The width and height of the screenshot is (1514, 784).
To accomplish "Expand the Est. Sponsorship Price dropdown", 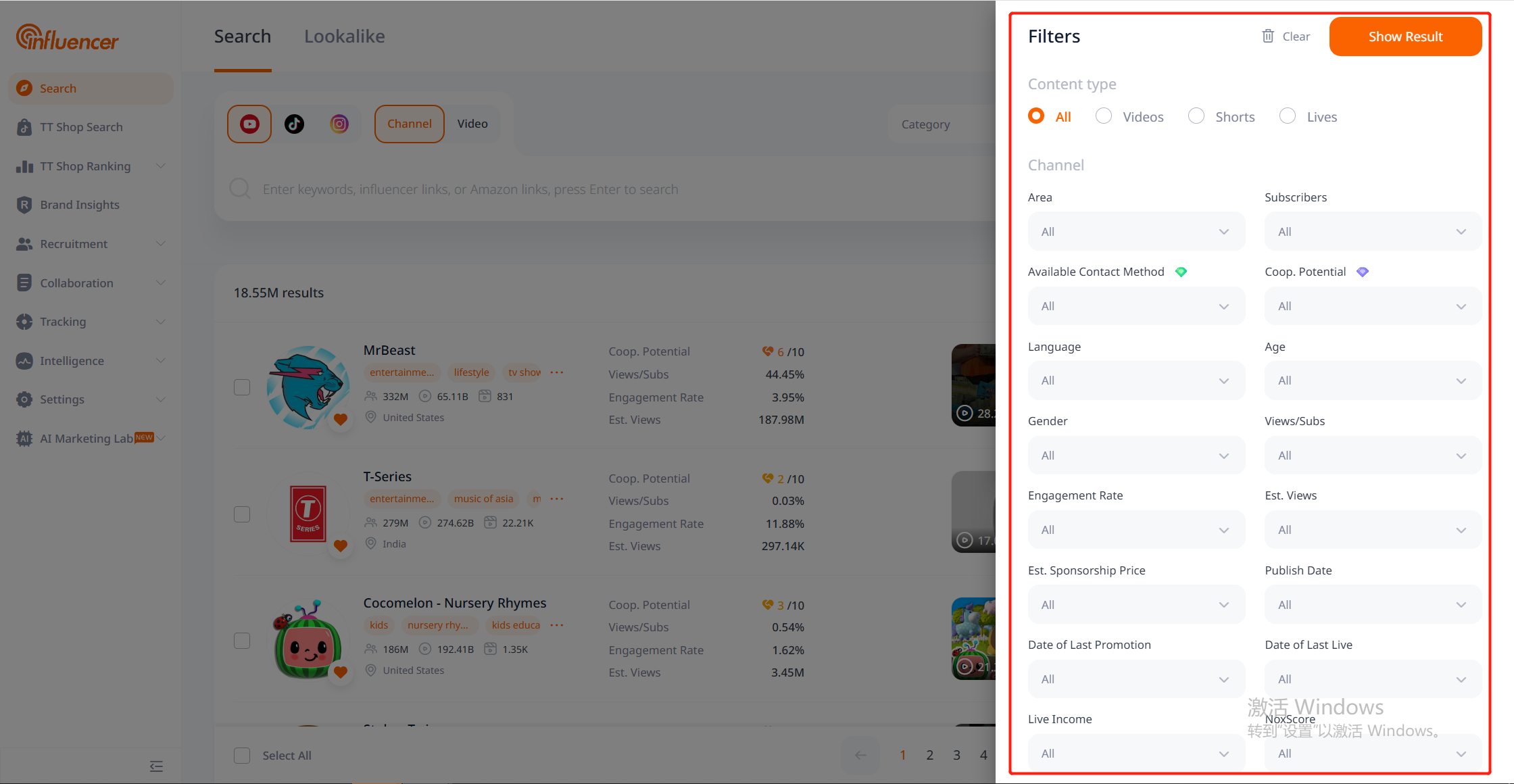I will click(1135, 604).
